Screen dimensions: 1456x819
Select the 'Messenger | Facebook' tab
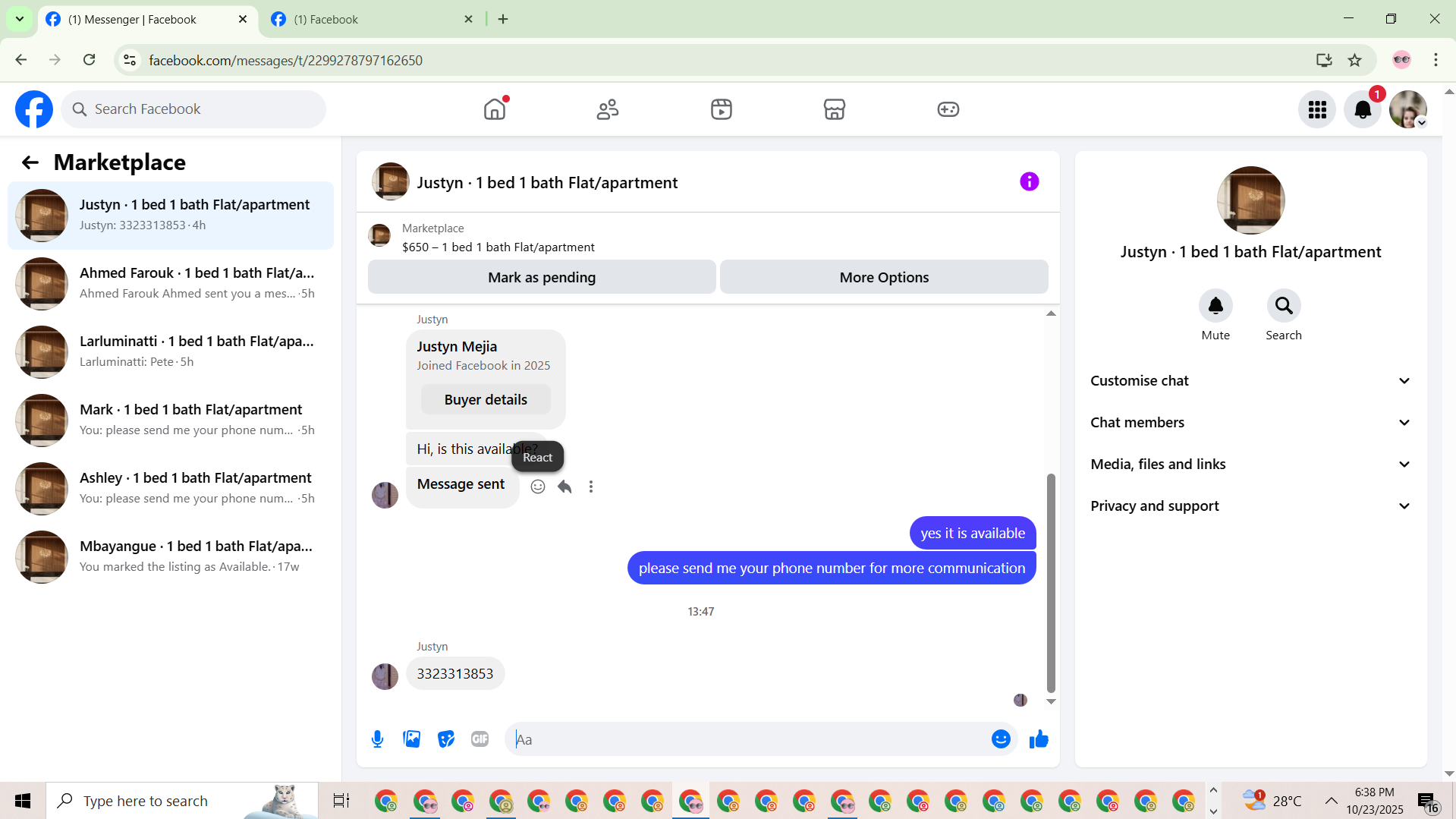(x=148, y=19)
